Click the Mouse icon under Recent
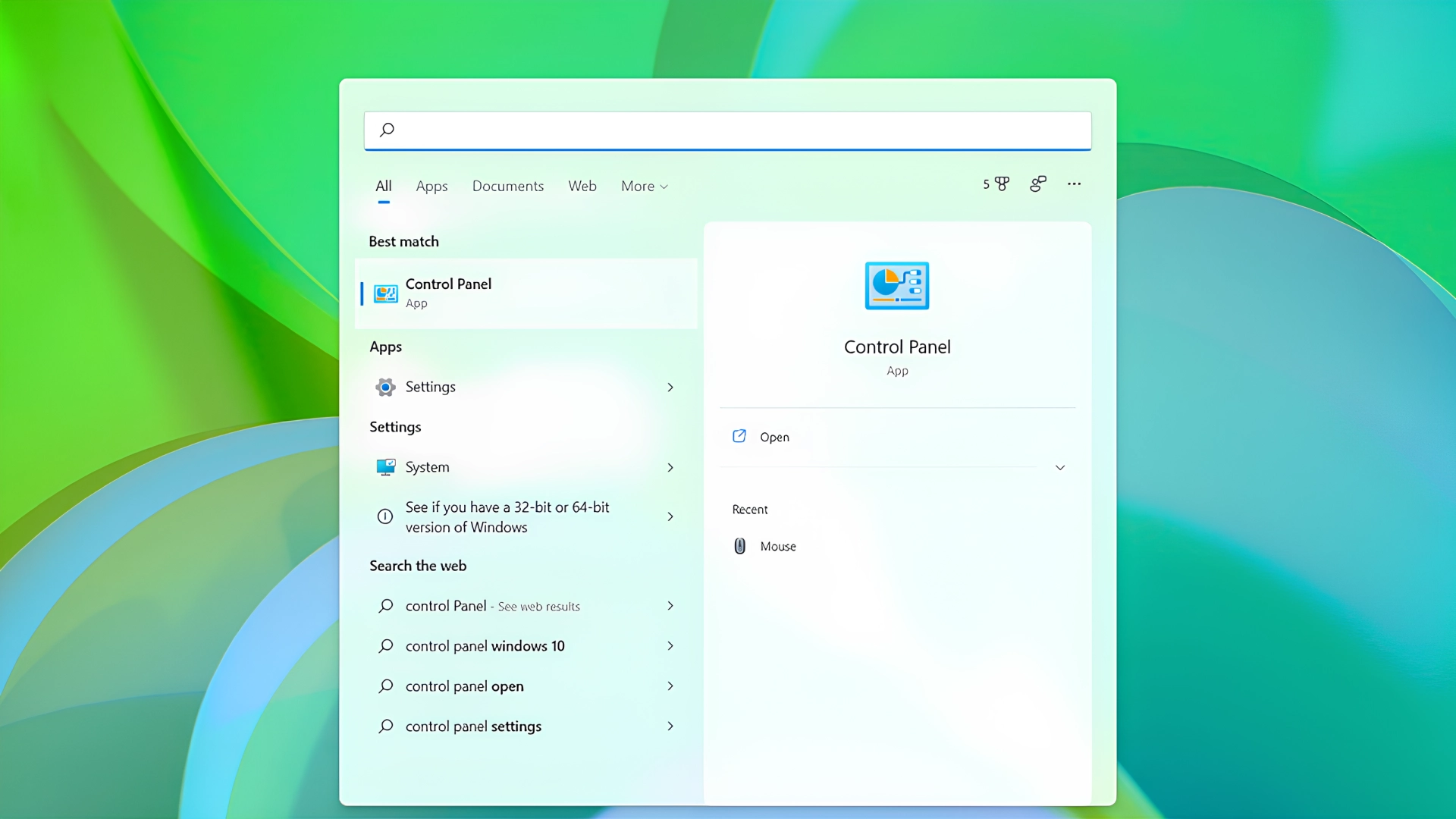 (x=740, y=546)
